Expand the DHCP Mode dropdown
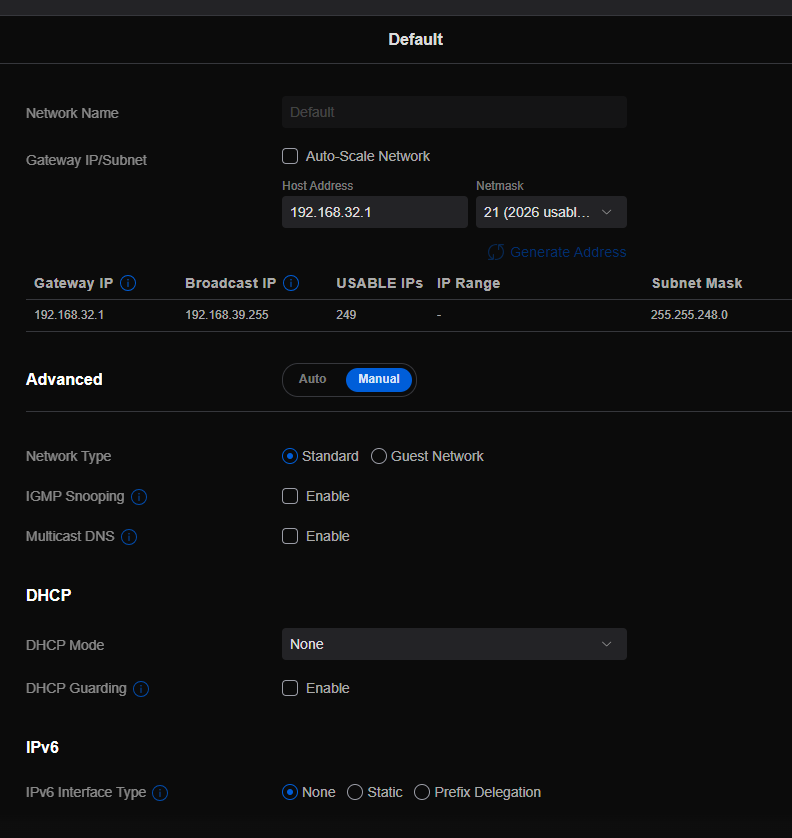The width and height of the screenshot is (792, 838). (454, 644)
